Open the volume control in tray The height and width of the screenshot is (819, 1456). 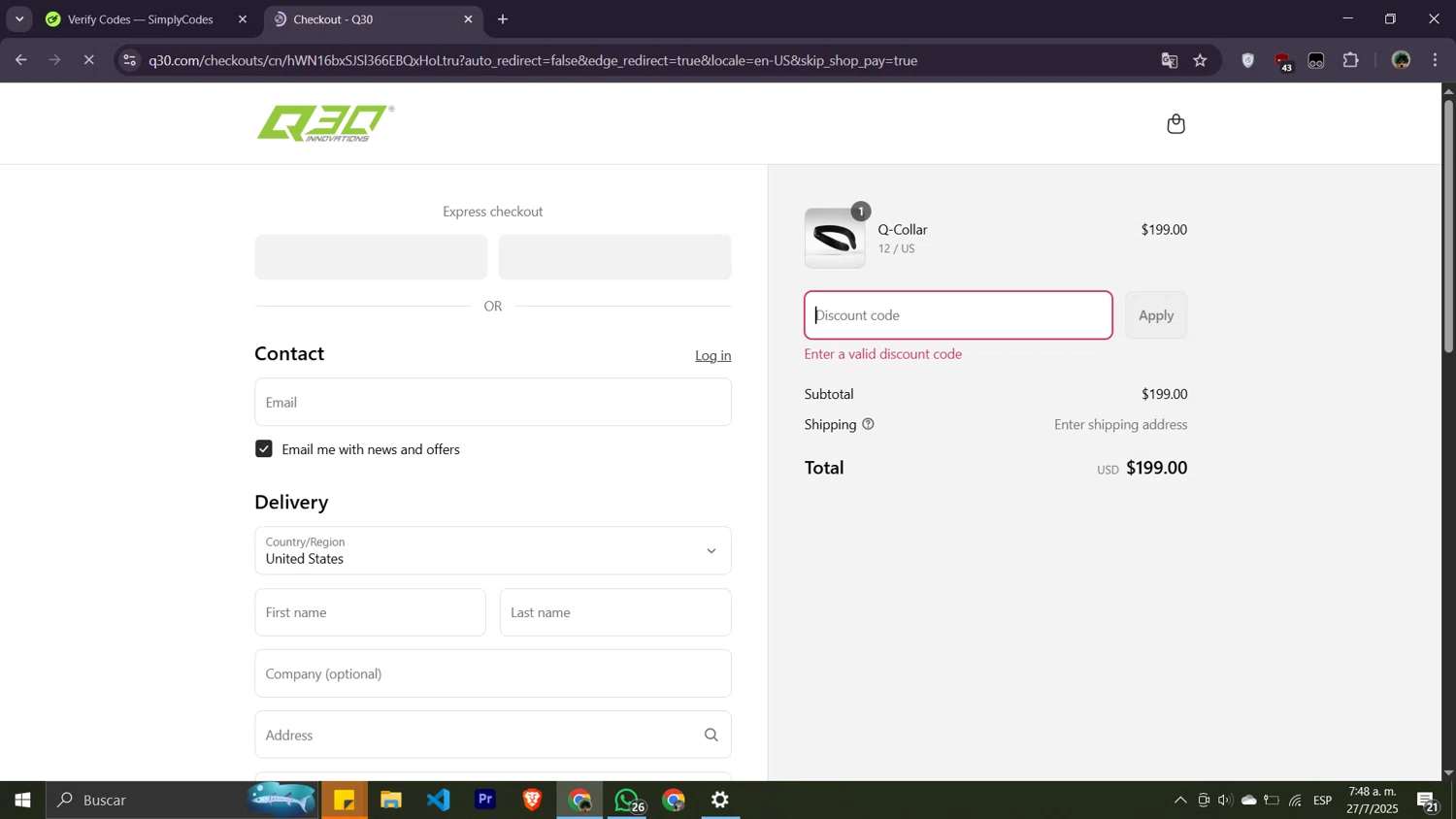tap(1225, 801)
